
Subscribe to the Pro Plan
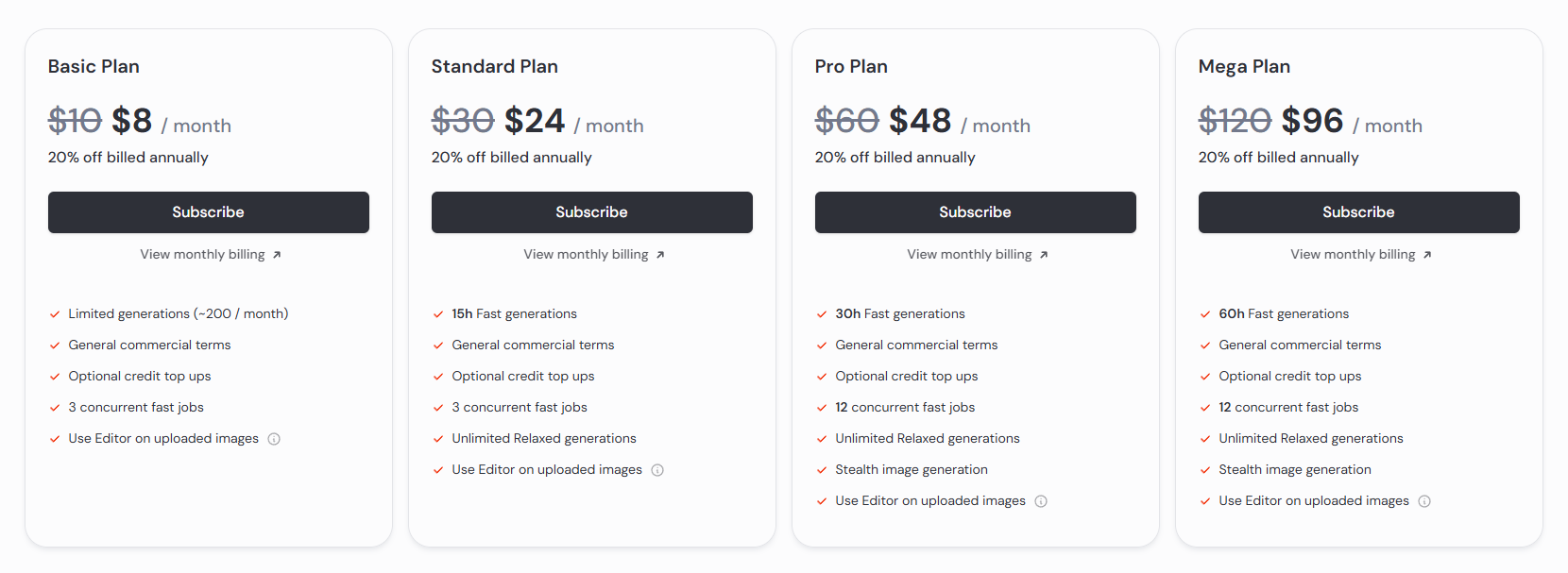pyautogui.click(x=976, y=212)
